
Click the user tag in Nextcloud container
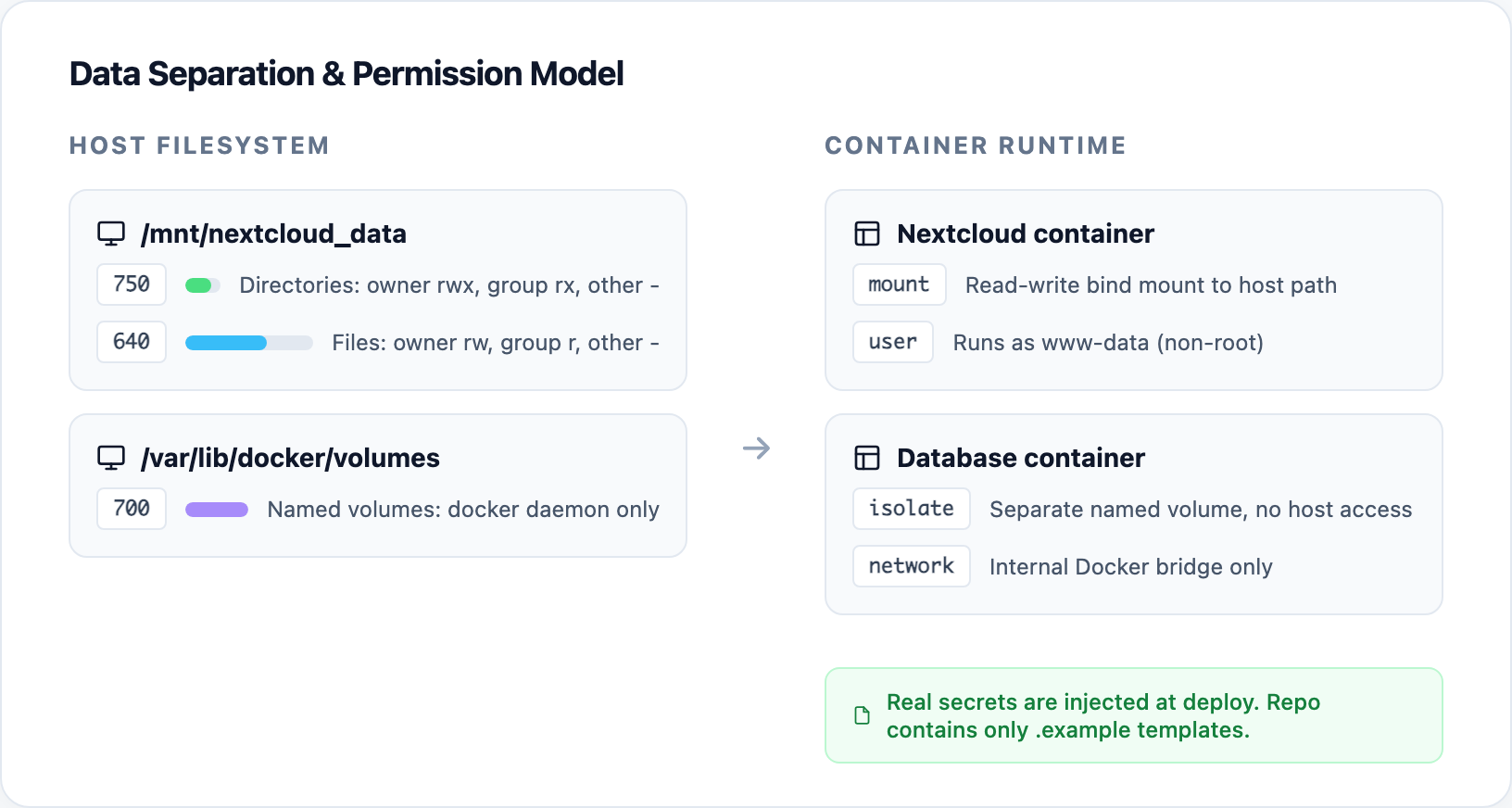tap(893, 342)
